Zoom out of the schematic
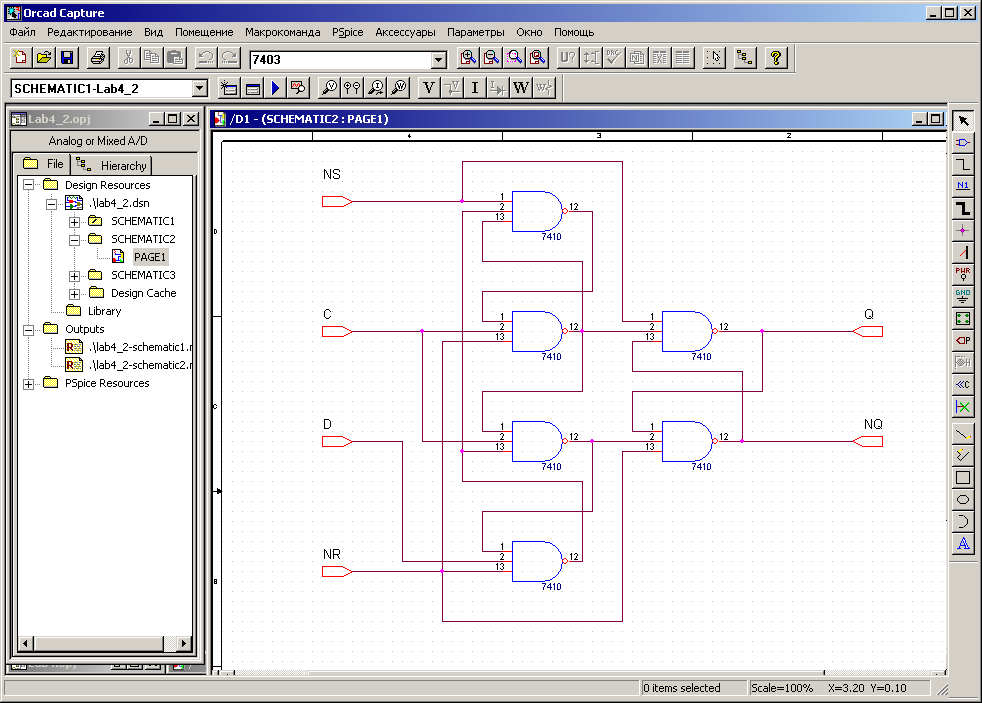Screen dimensions: 982x703 [491, 58]
